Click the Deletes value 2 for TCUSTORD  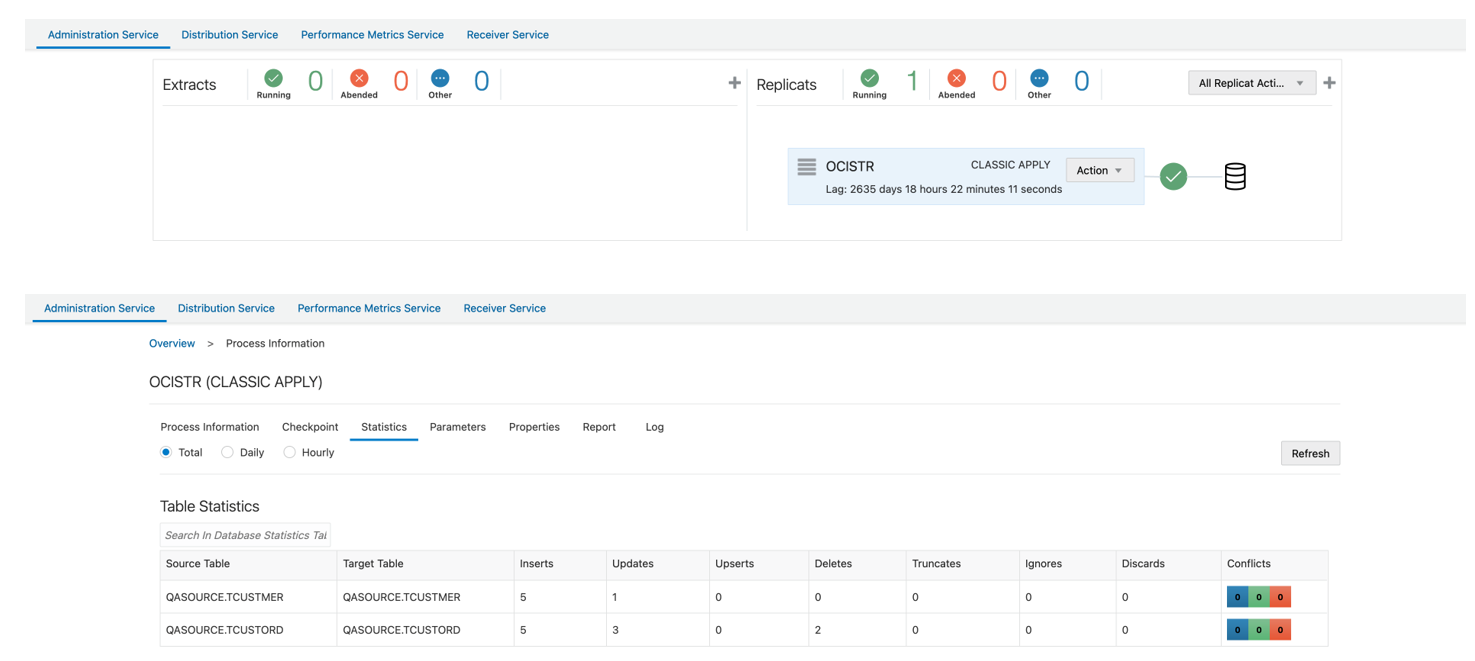818,630
